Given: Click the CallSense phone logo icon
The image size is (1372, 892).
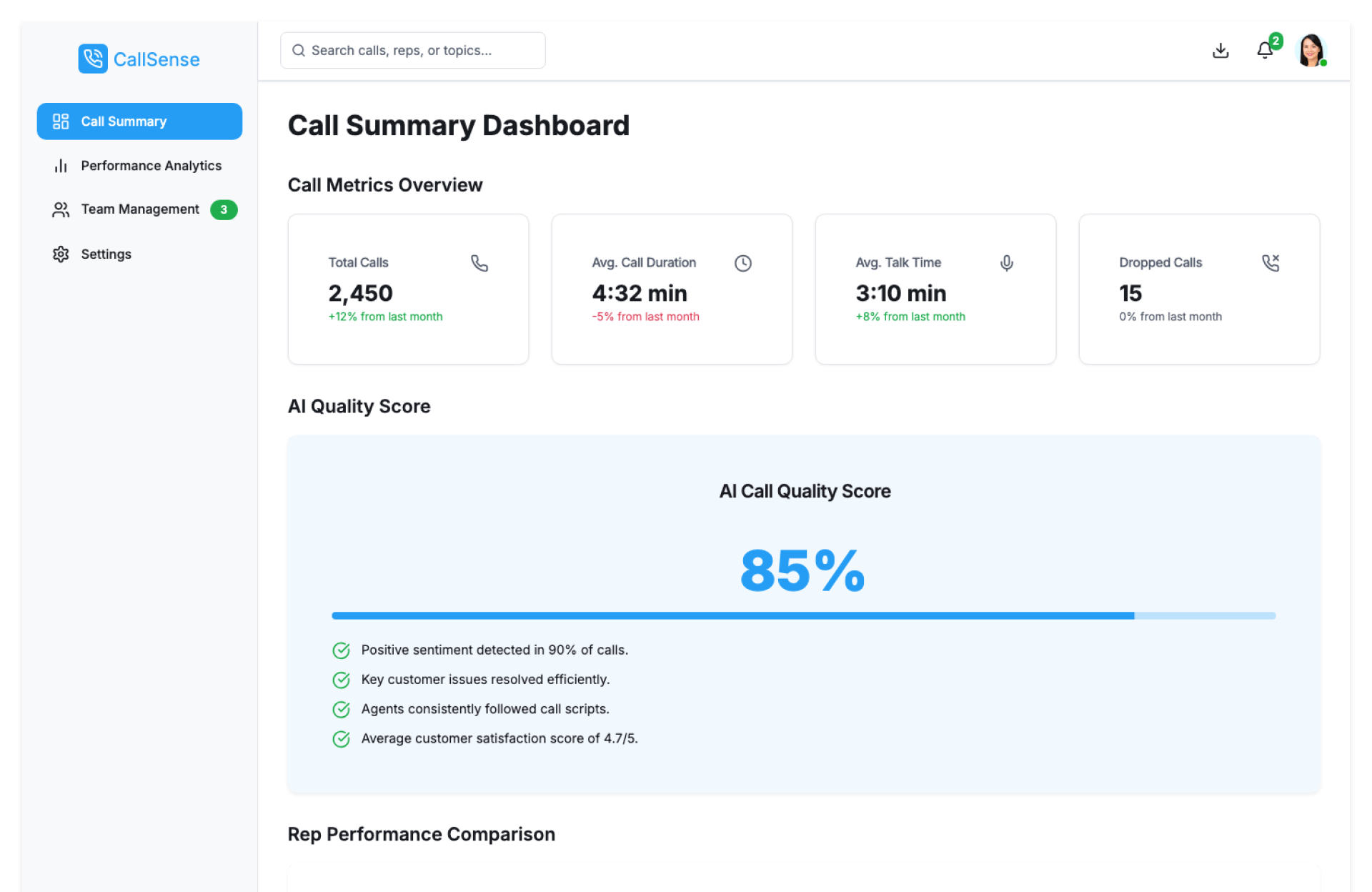Looking at the screenshot, I should tap(93, 59).
